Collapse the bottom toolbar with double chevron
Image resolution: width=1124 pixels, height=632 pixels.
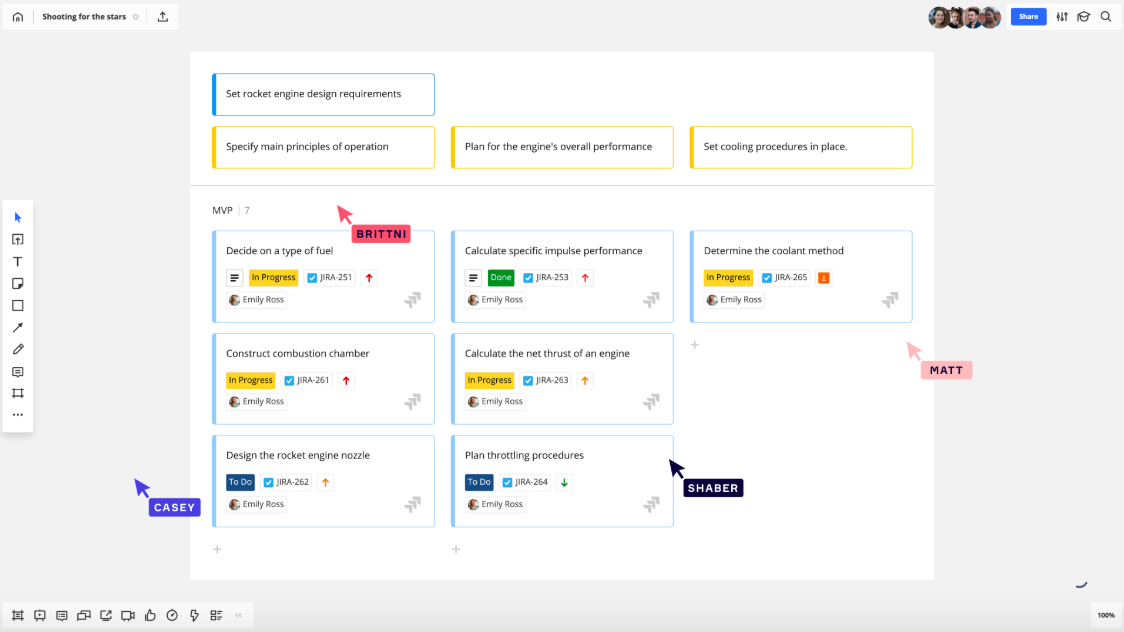[x=238, y=615]
